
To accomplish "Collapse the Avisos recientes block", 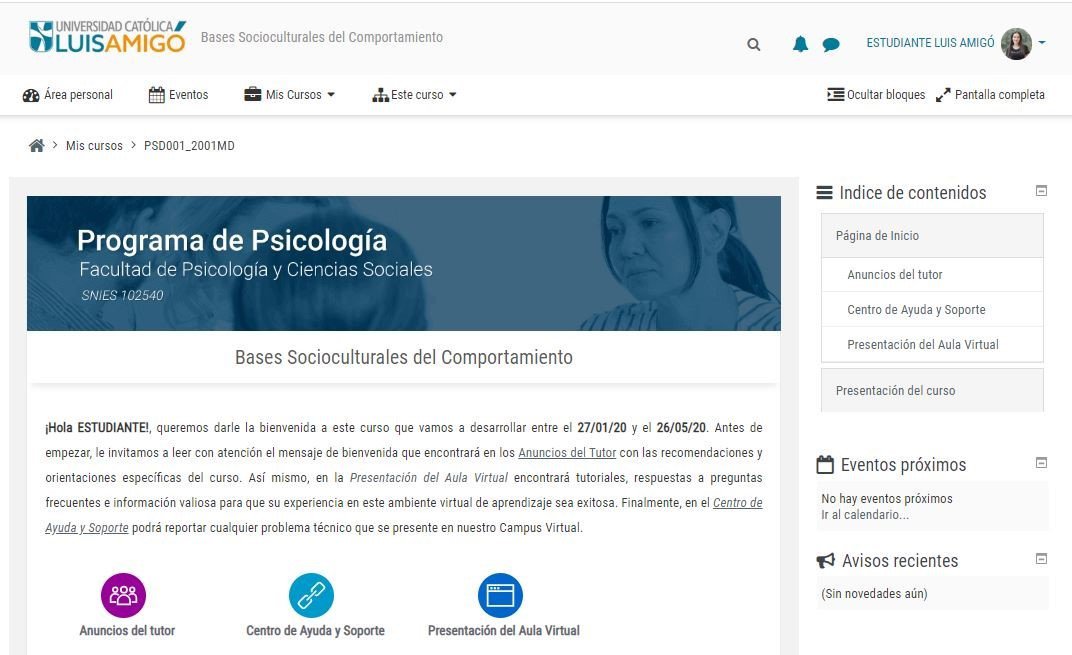I will point(1041,559).
